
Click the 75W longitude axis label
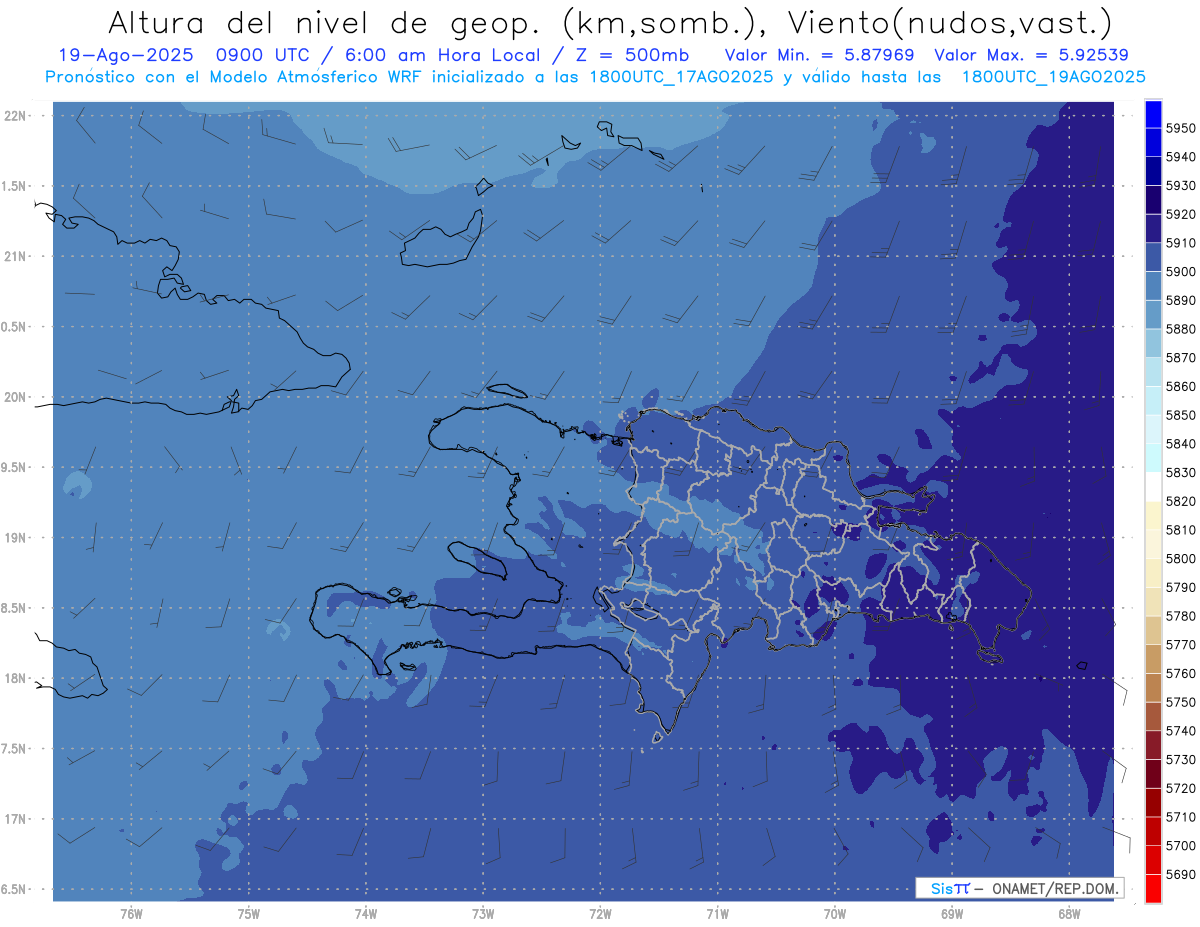click(249, 914)
